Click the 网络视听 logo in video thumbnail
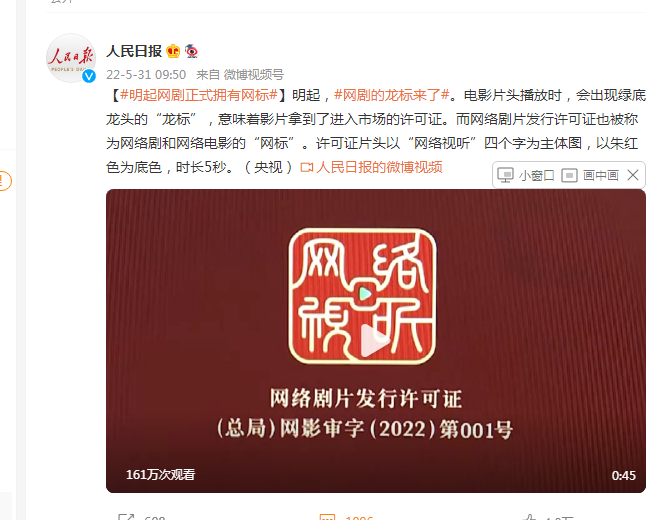The width and height of the screenshot is (657, 520). pos(363,296)
